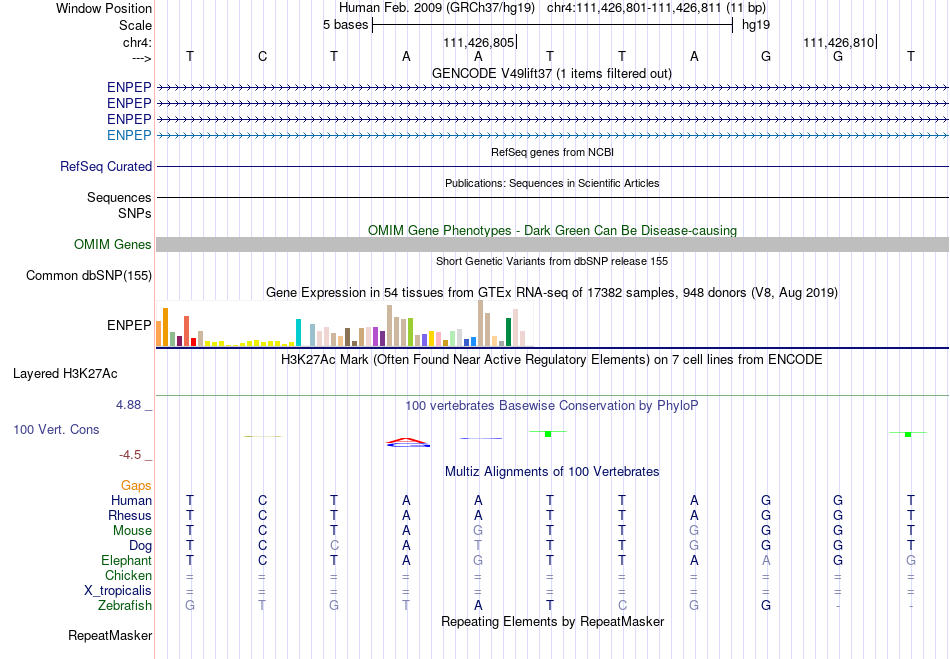
Task: Select the Mouse alignment row label
Action: click(132, 531)
